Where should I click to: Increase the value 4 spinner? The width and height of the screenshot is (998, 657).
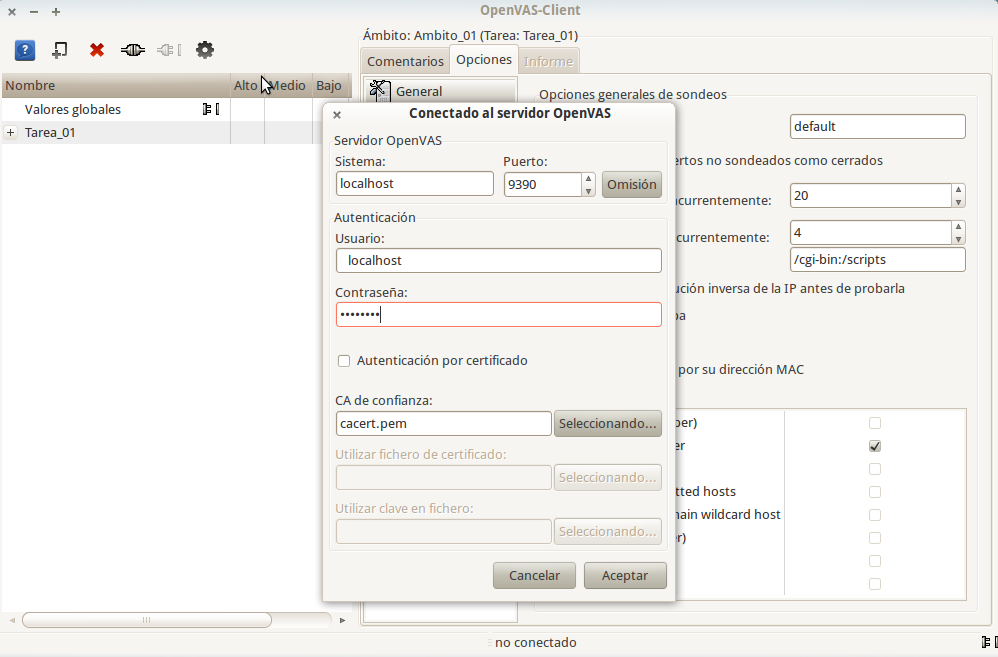click(x=959, y=227)
